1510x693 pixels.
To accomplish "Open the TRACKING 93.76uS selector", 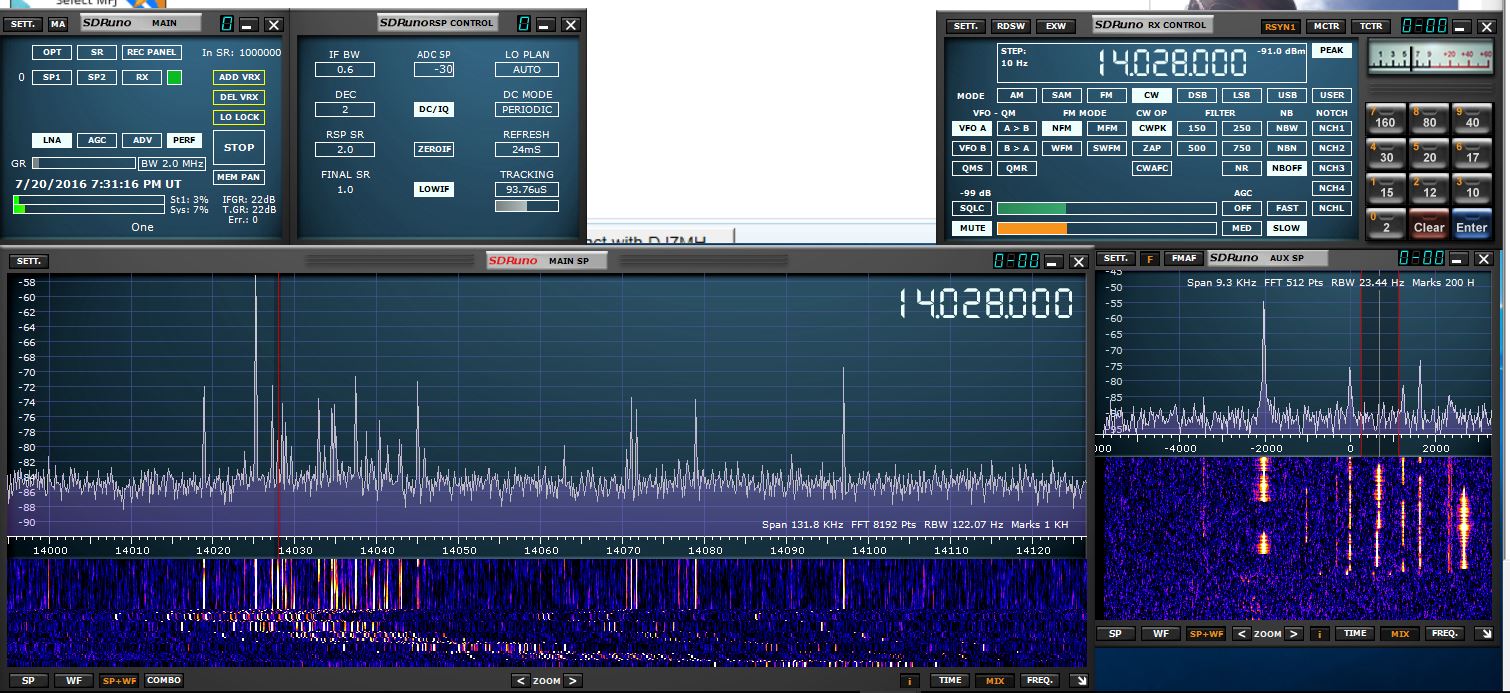I will point(527,189).
